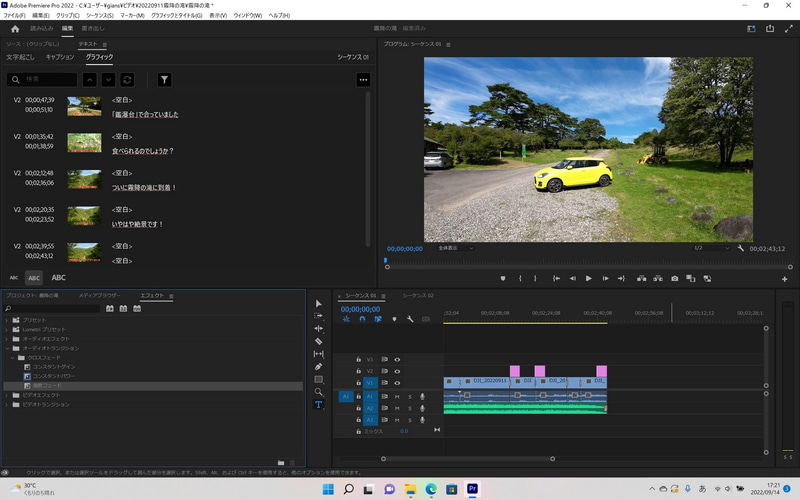The width and height of the screenshot is (800, 500).
Task: Select the Type tool
Action: tap(319, 405)
